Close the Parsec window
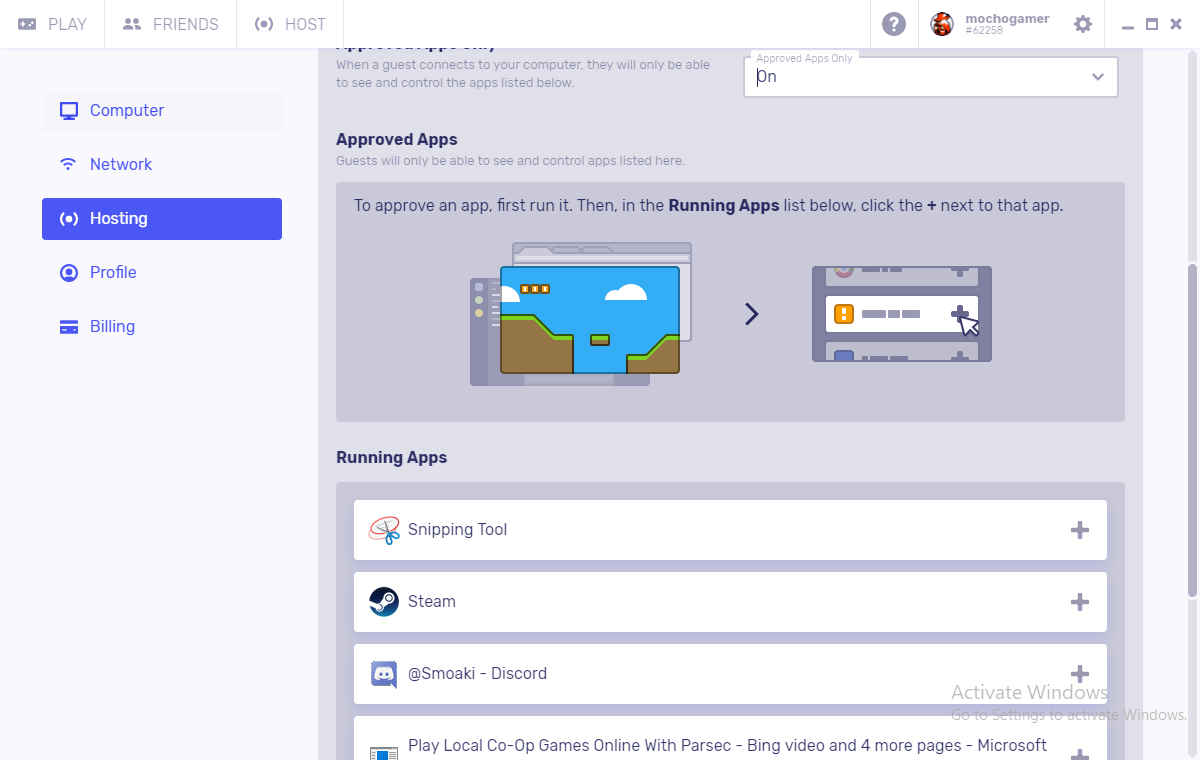This screenshot has height=760, width=1200. click(x=1175, y=24)
